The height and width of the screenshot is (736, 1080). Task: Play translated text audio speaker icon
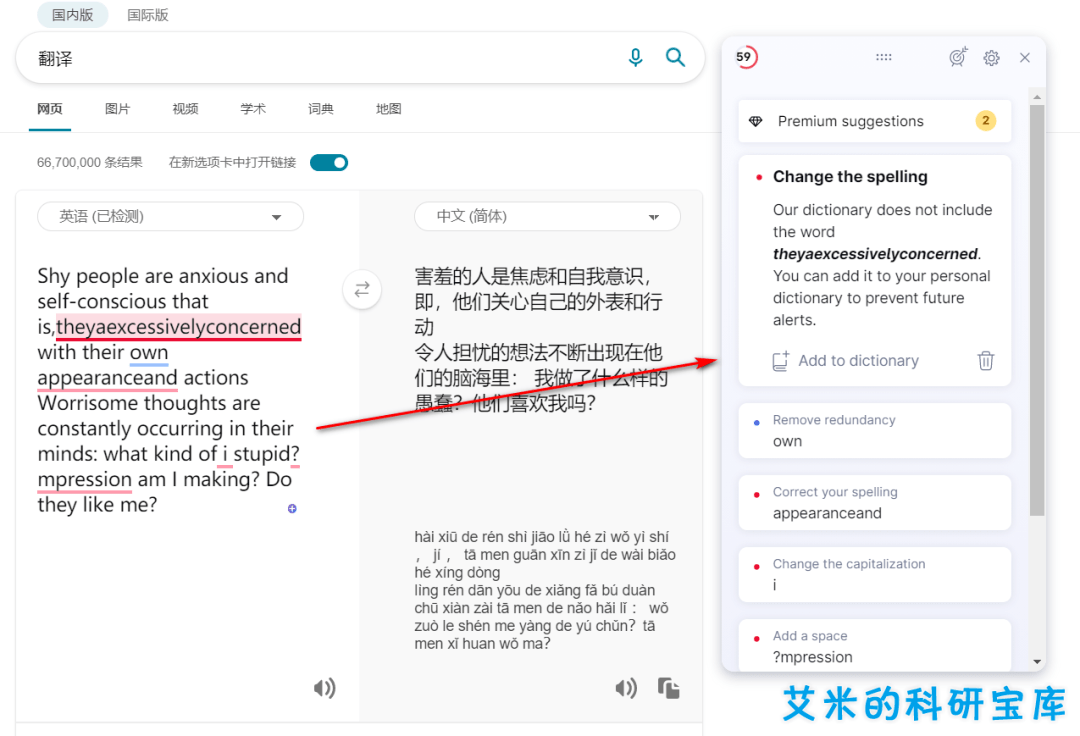point(626,688)
